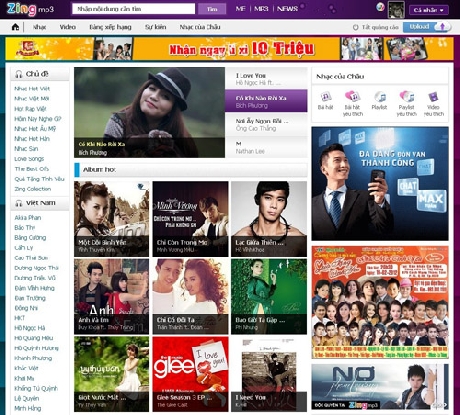Screen dimensions: 460x415
Task: Expand the Cá nhân dropdown menu
Action: (429, 10)
